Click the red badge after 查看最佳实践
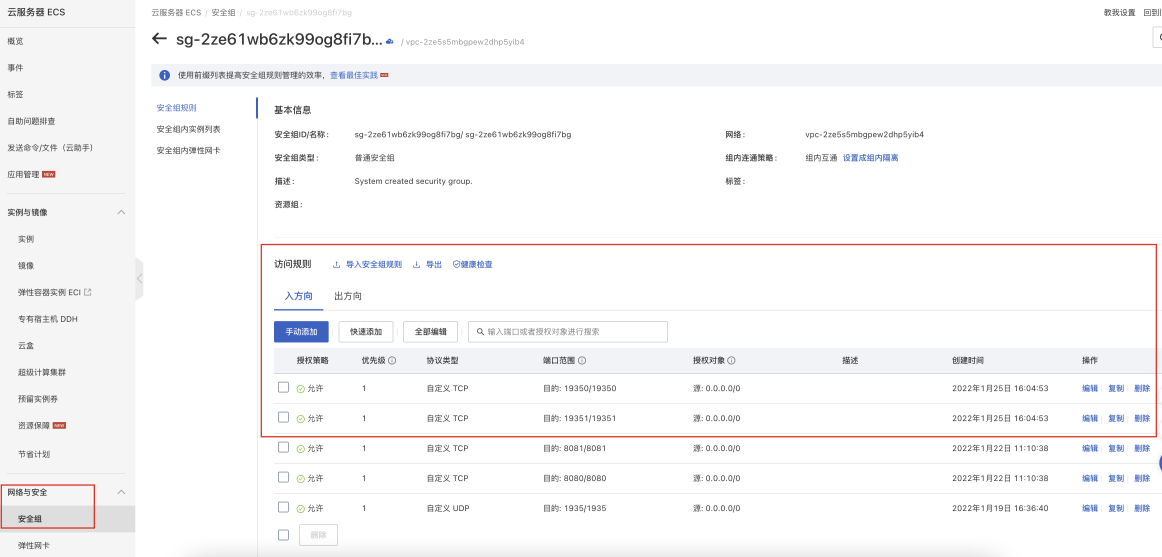This screenshot has width=1162, height=557. (385, 76)
